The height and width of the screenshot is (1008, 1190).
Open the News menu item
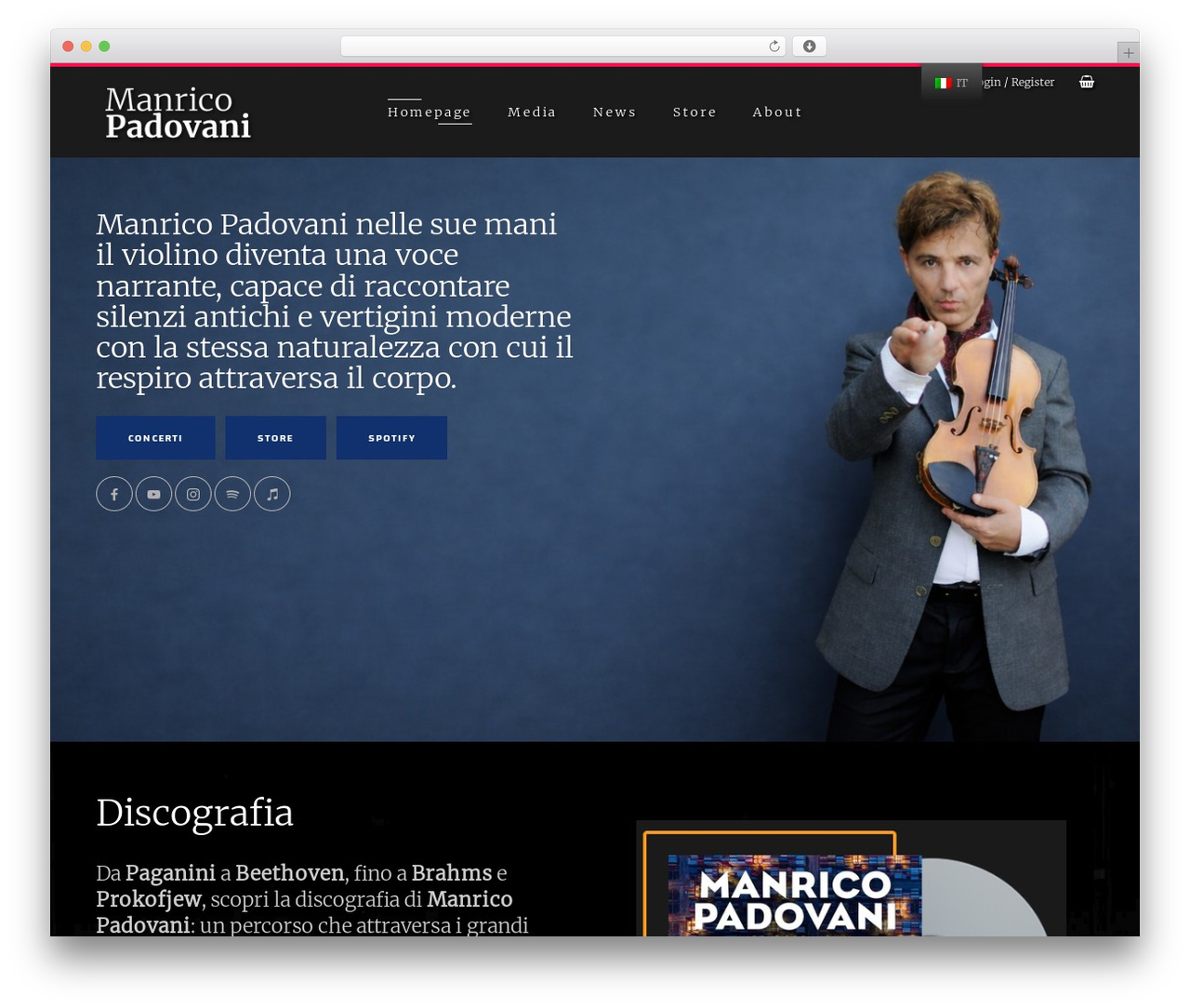tap(615, 112)
